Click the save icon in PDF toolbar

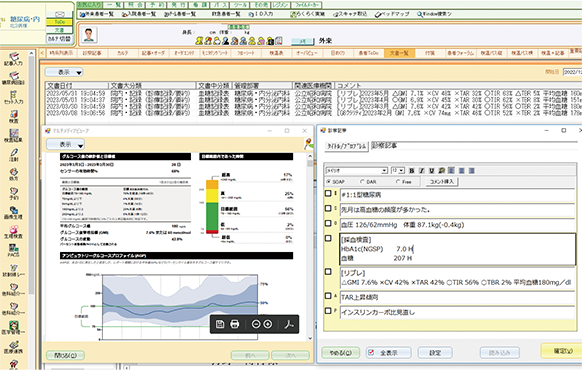coord(220,324)
